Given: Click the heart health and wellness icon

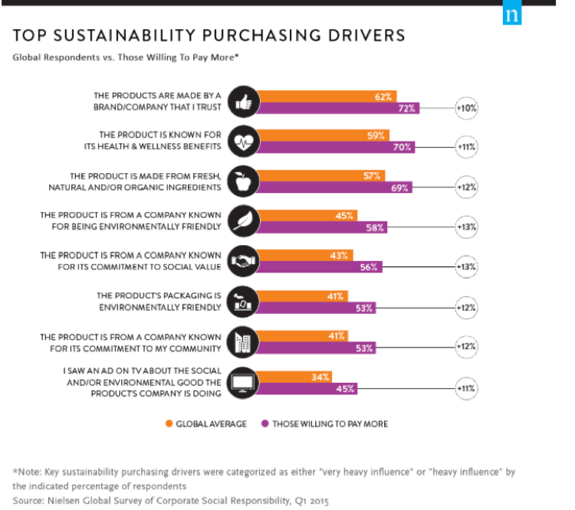Looking at the screenshot, I should click(243, 141).
